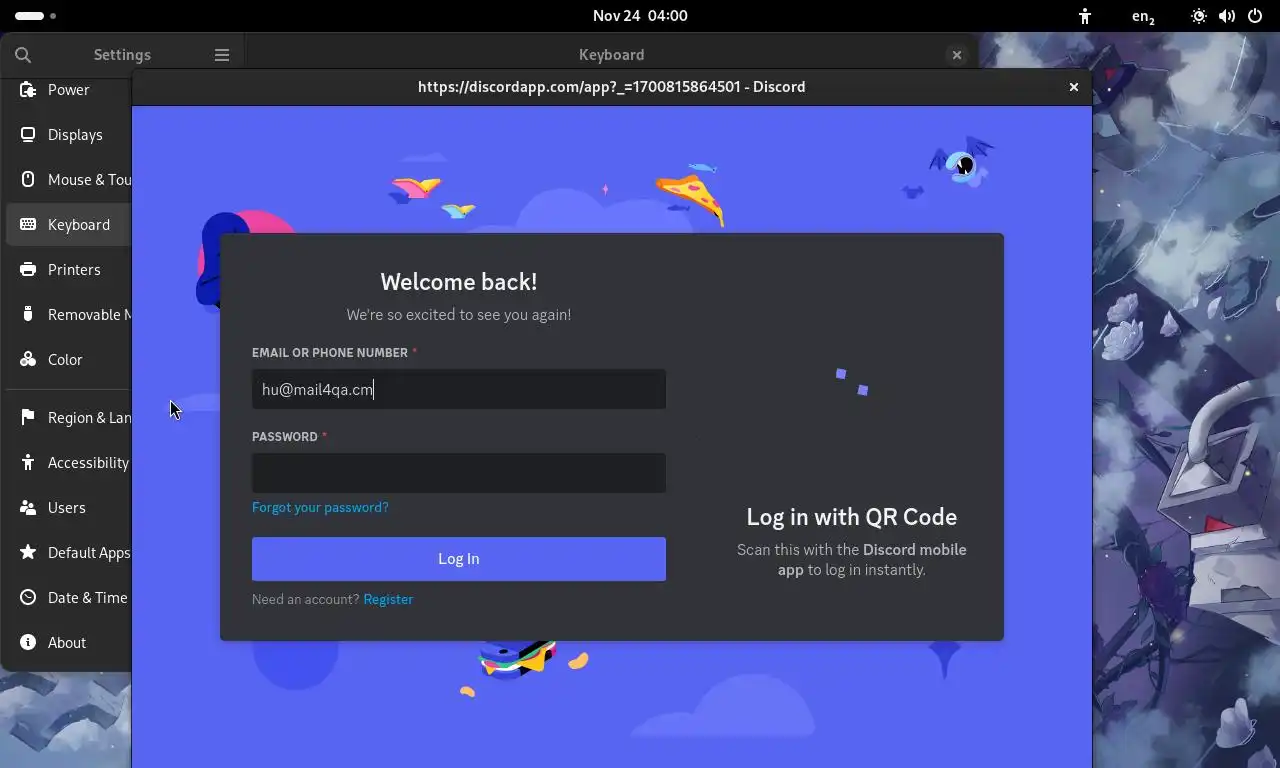This screenshot has width=1280, height=768.
Task: Click the power icon in top bar
Action: [1255, 16]
